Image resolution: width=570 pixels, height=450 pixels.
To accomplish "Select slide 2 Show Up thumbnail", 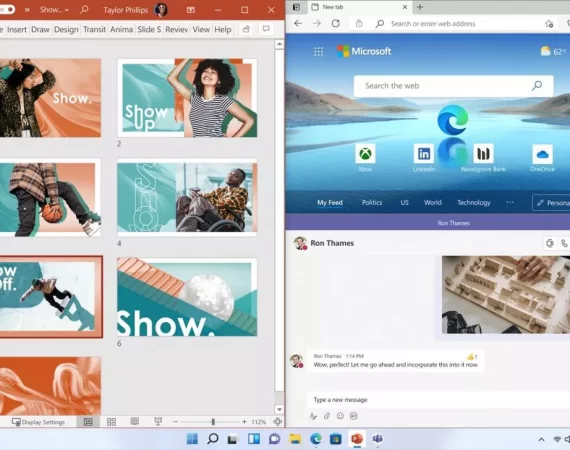I will tap(187, 98).
